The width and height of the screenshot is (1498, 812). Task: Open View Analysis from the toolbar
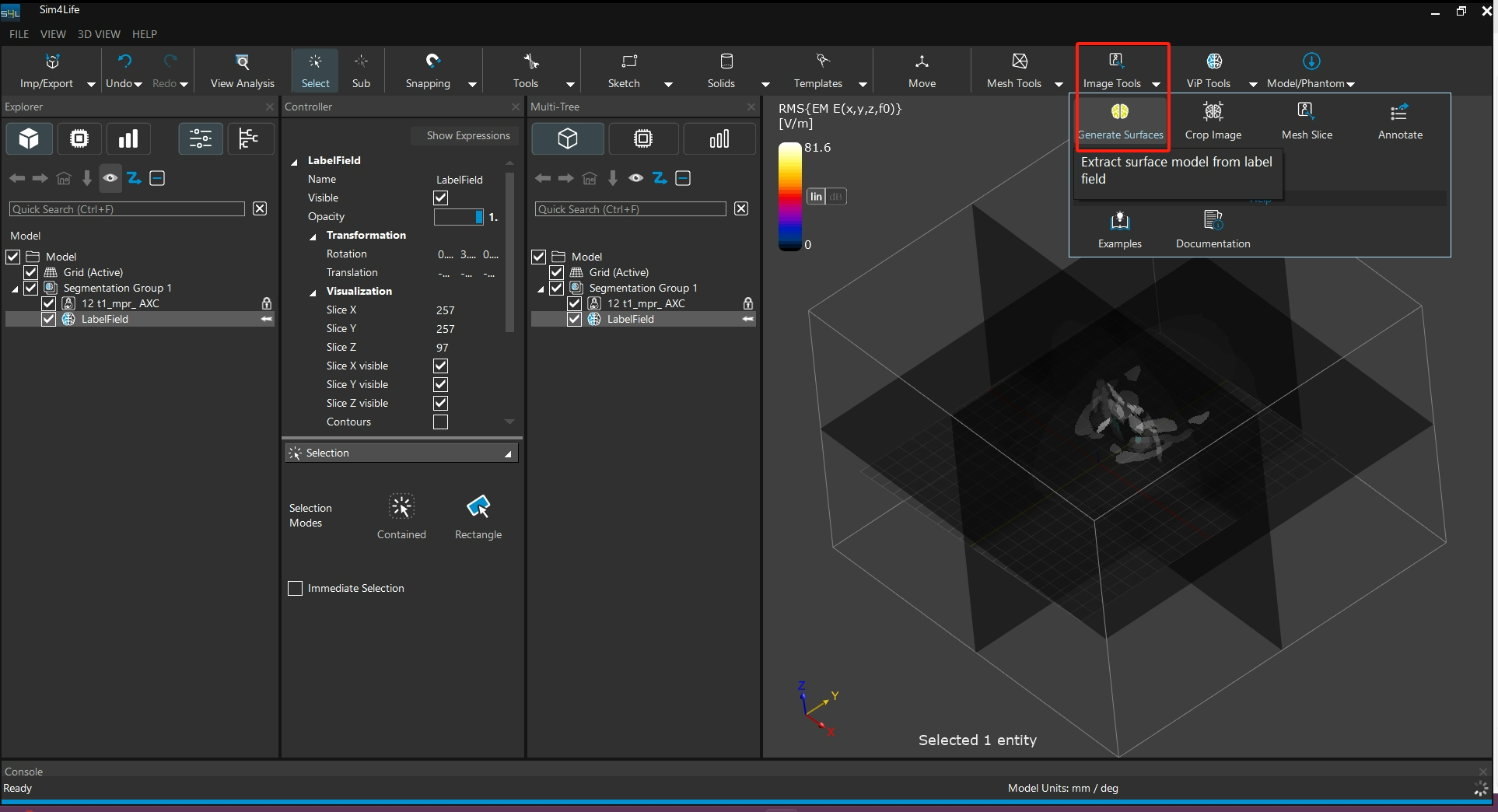coord(242,71)
